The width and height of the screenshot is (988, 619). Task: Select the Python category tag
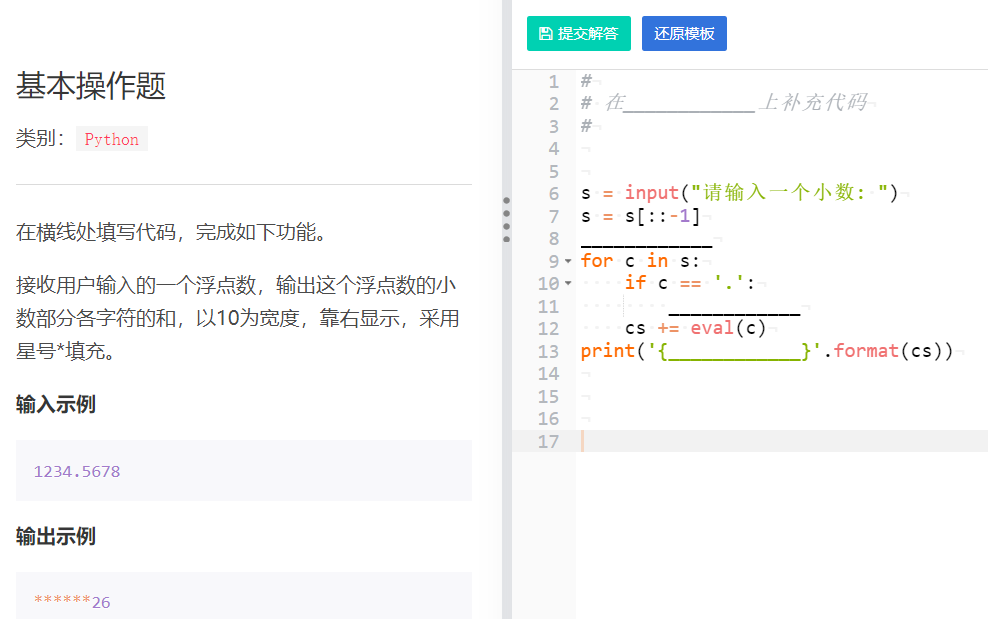pyautogui.click(x=111, y=139)
